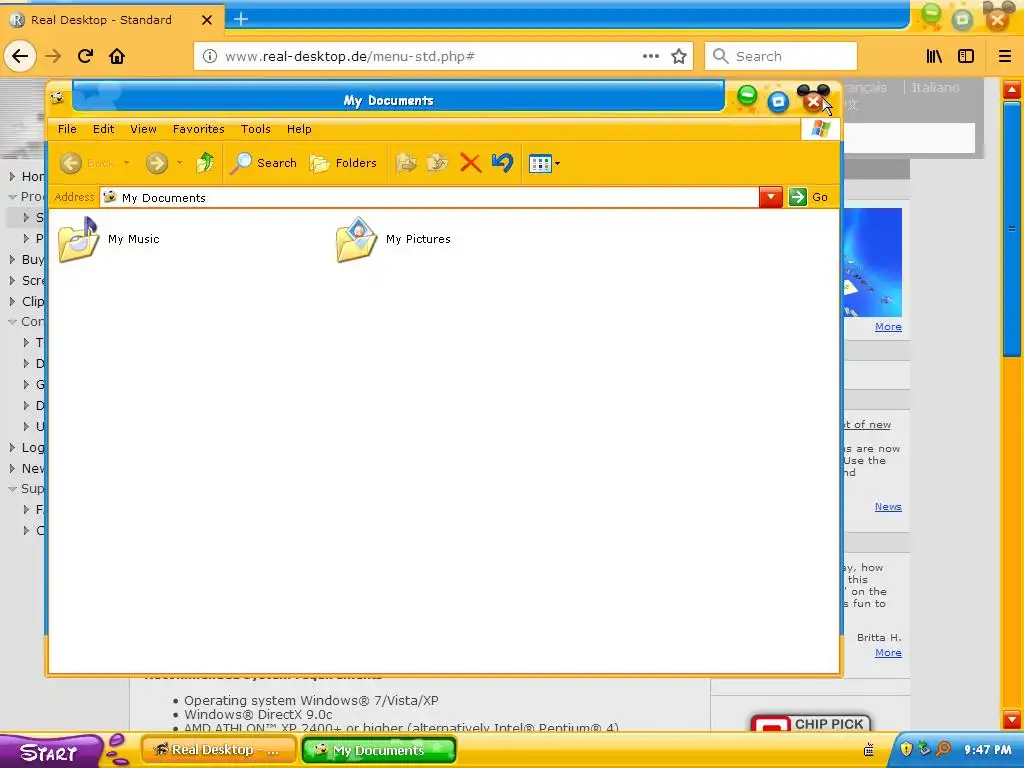Open the page actions three-dots menu
Screen dimensions: 1024x768
pos(650,56)
